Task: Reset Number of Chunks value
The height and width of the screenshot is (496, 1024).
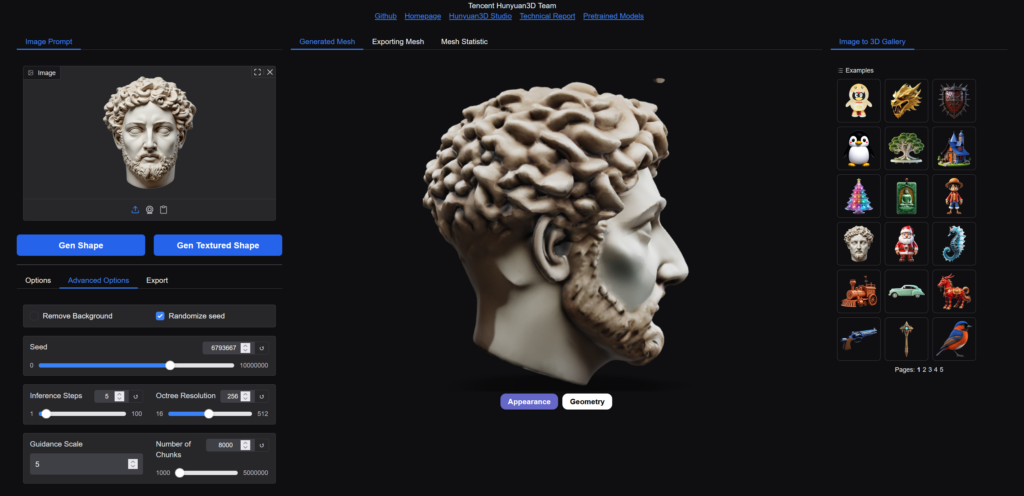Action: click(262, 446)
